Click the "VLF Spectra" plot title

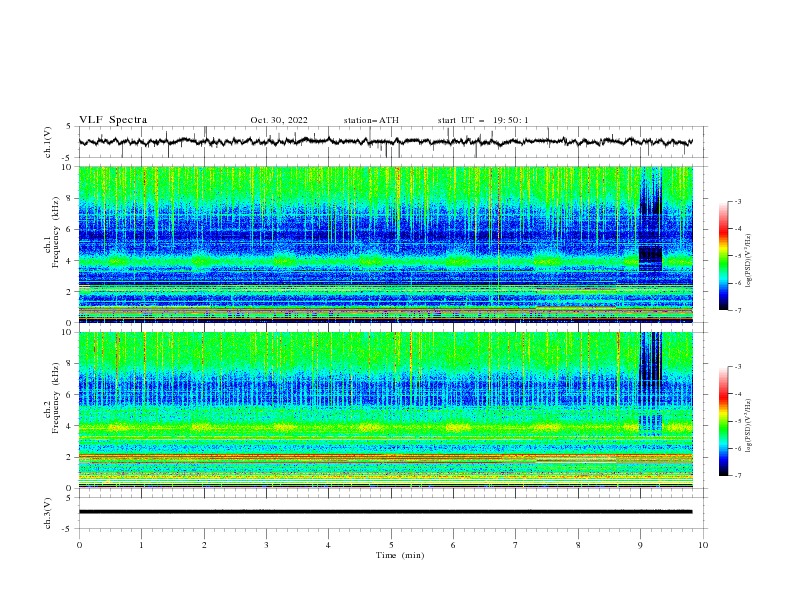pyautogui.click(x=113, y=120)
